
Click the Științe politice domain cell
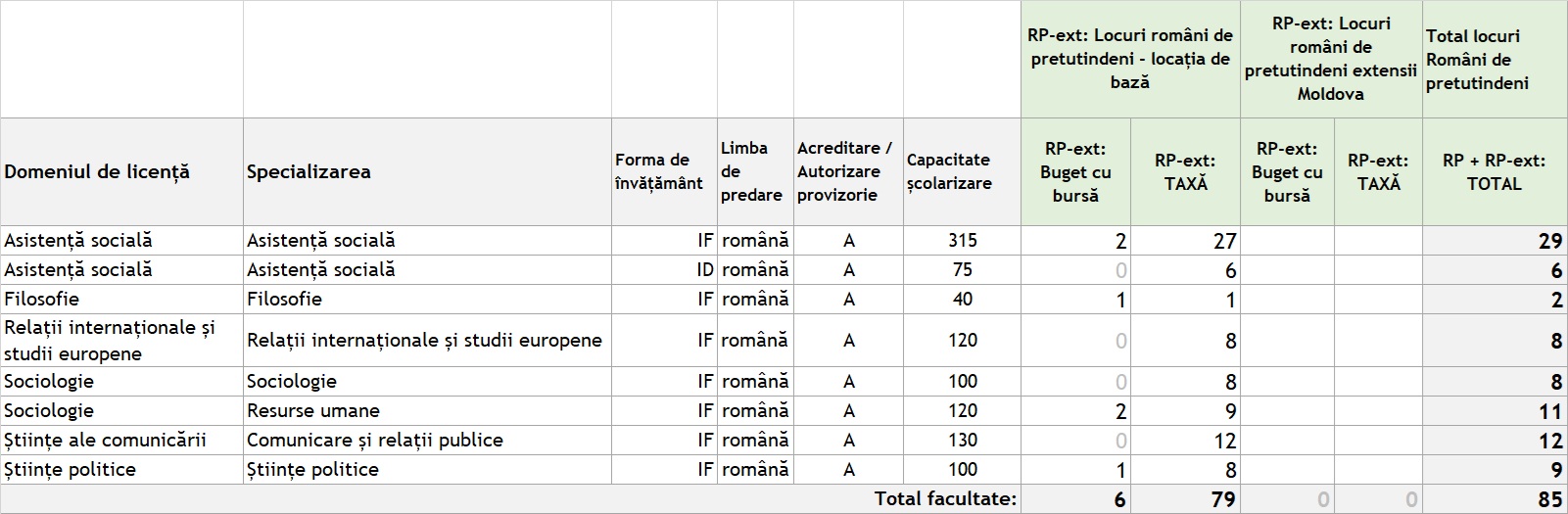(x=121, y=469)
